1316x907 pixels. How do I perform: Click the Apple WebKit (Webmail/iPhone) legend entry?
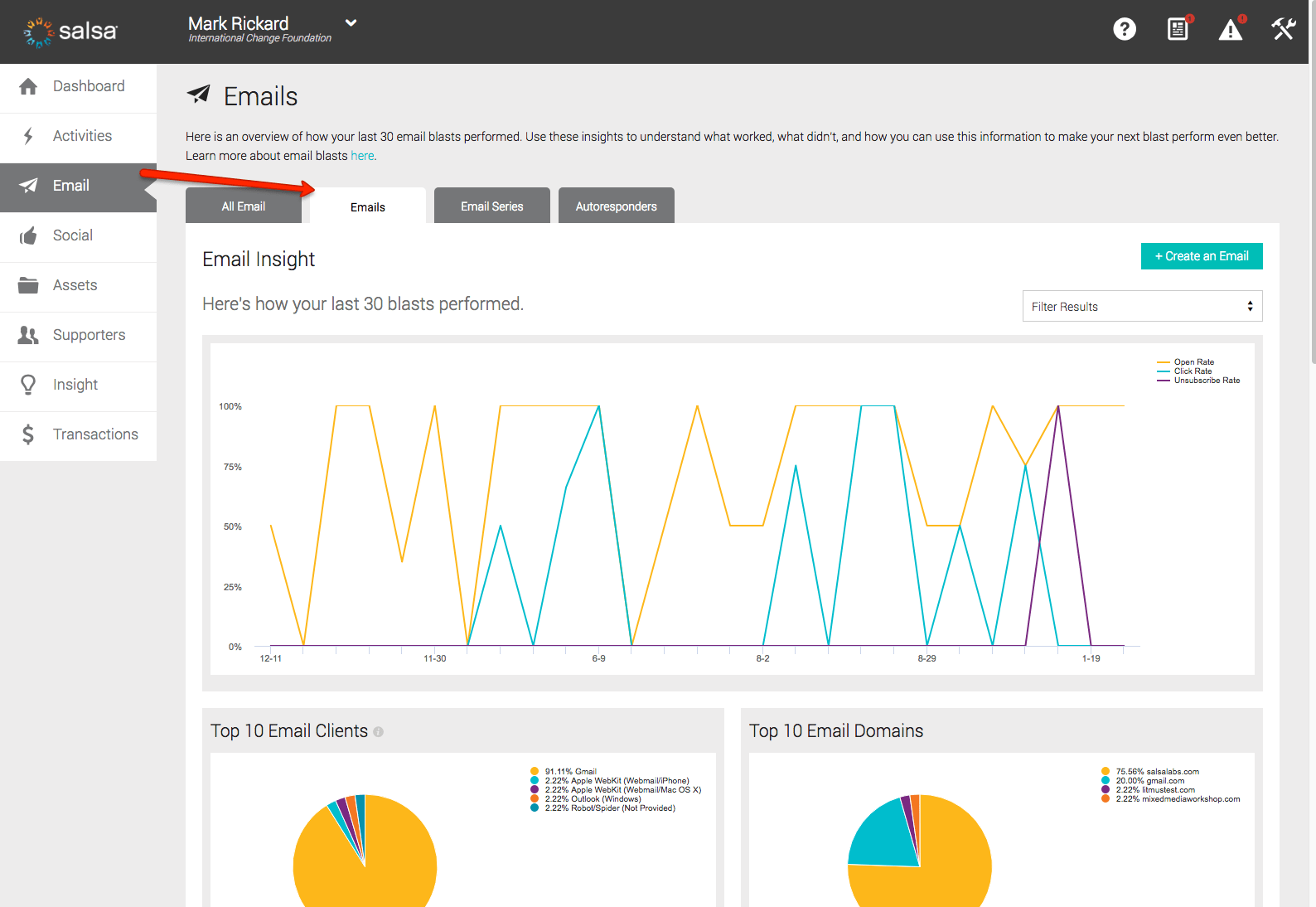(610, 781)
